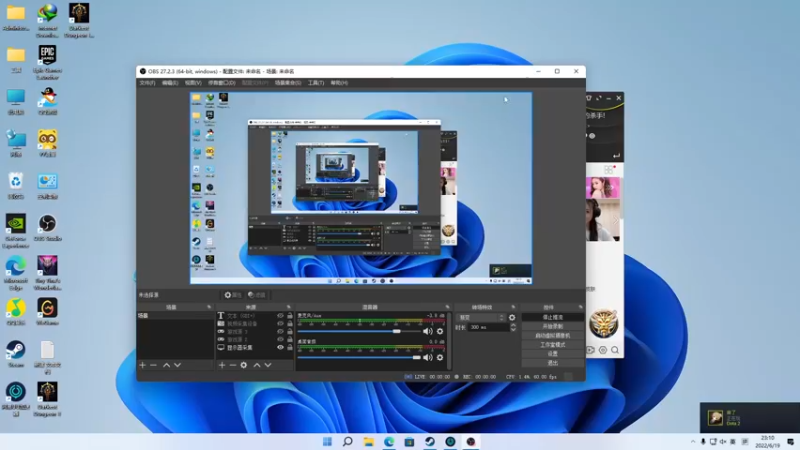Toggle visibility eye for 文本 (GDI+) source
This screenshot has width=800, height=450.
click(x=280, y=316)
